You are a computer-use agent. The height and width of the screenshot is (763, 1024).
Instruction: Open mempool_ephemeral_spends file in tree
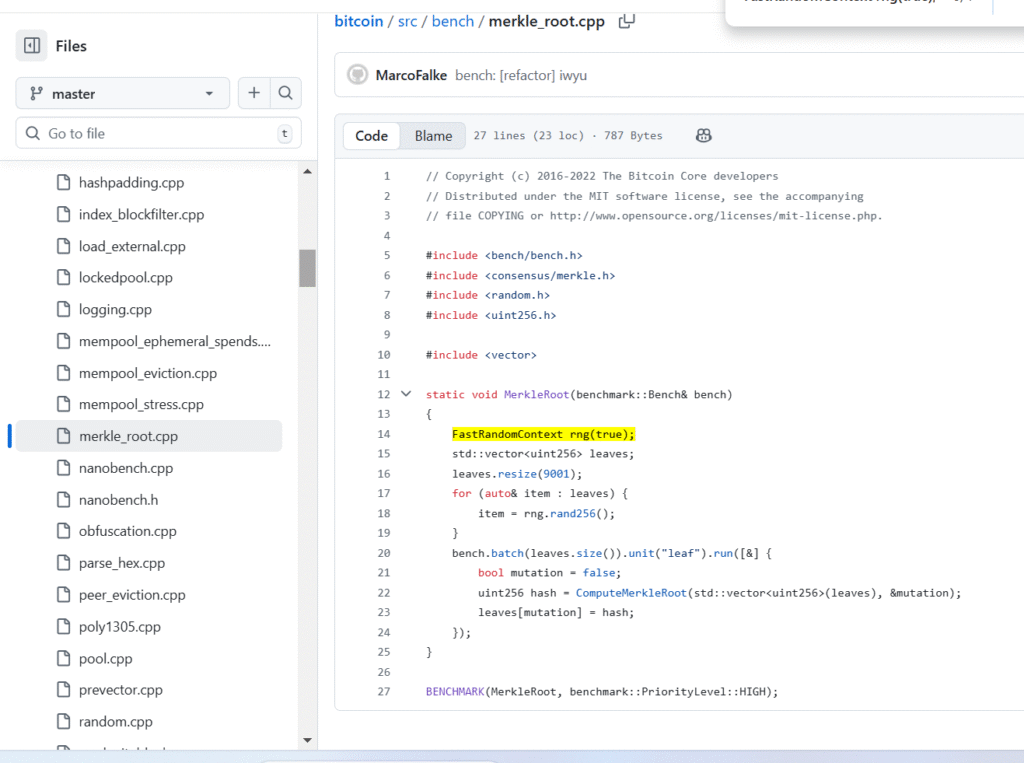(174, 341)
